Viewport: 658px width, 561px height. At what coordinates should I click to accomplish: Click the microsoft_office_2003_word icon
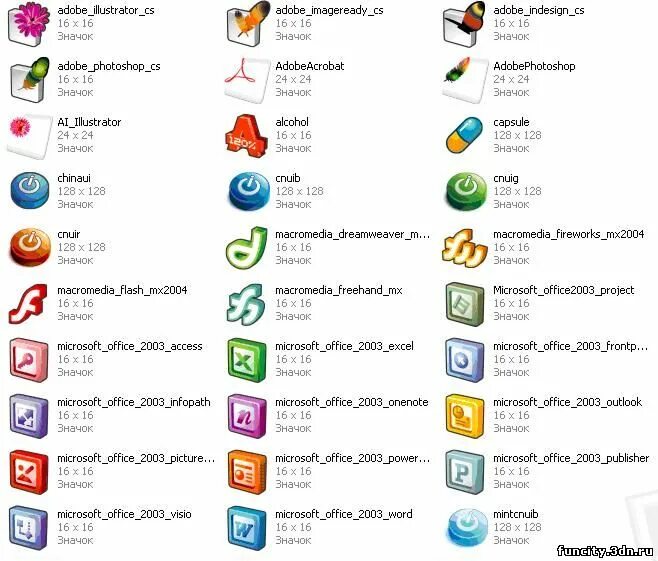pos(247,528)
